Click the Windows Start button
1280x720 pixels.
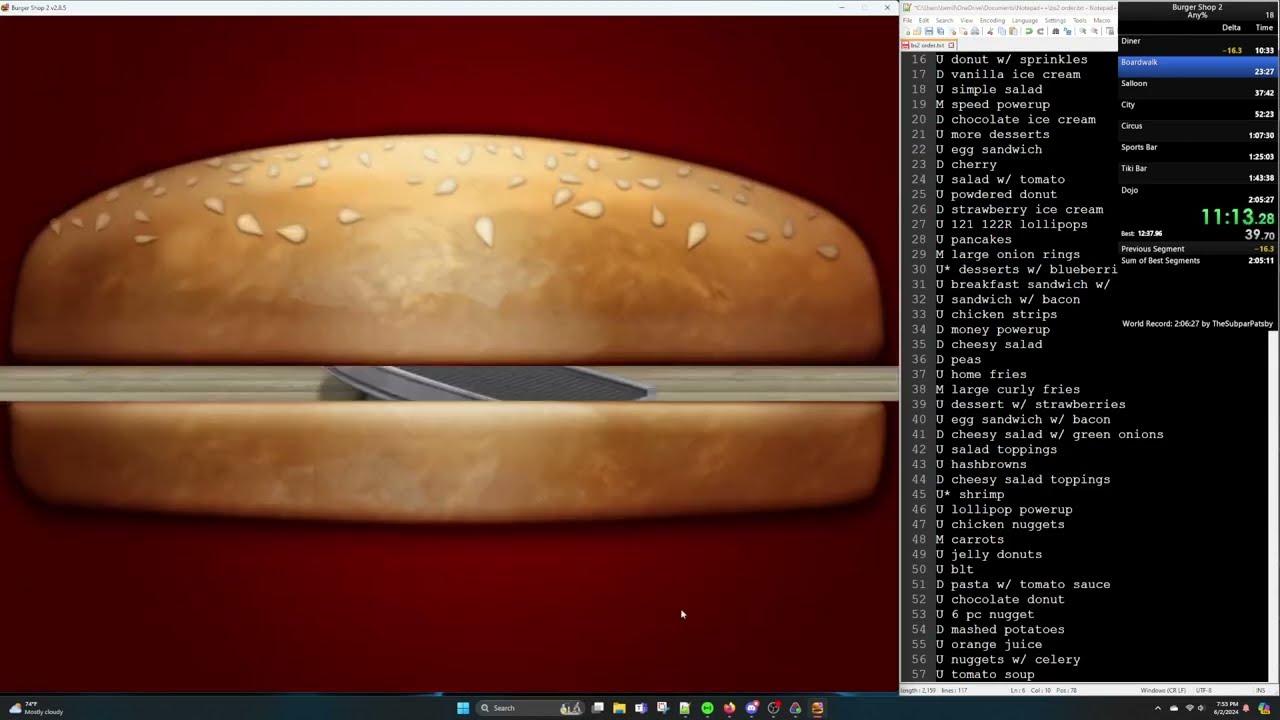pos(463,708)
